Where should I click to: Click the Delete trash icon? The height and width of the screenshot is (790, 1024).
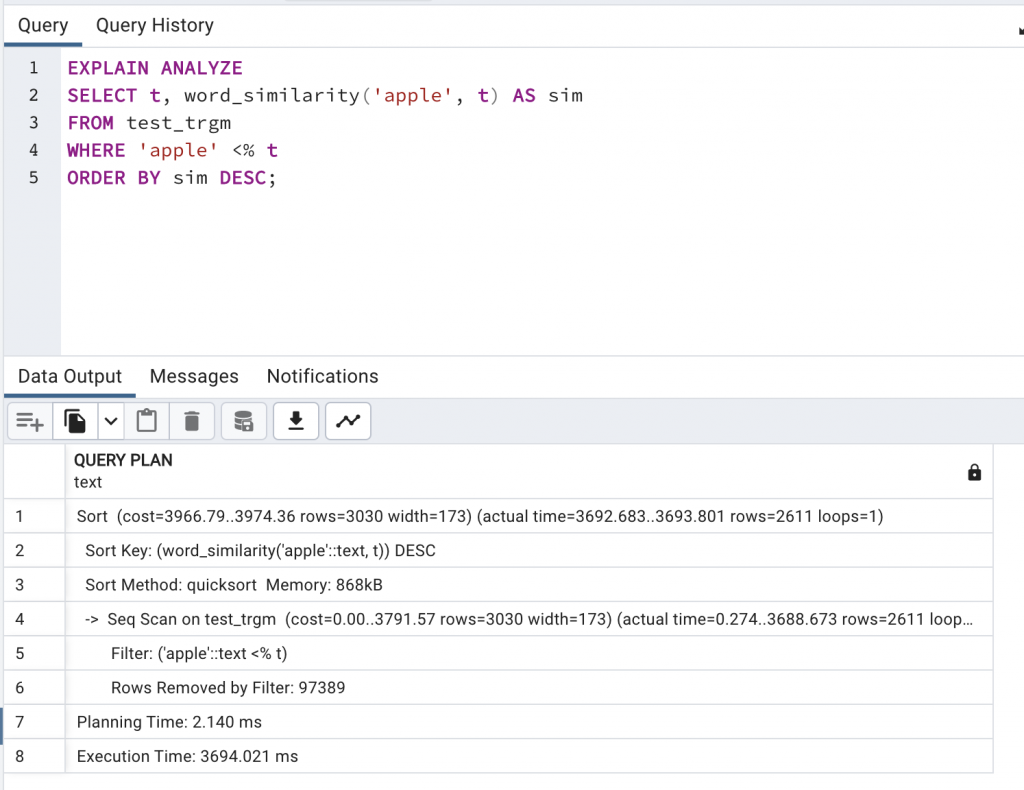pyautogui.click(x=191, y=422)
